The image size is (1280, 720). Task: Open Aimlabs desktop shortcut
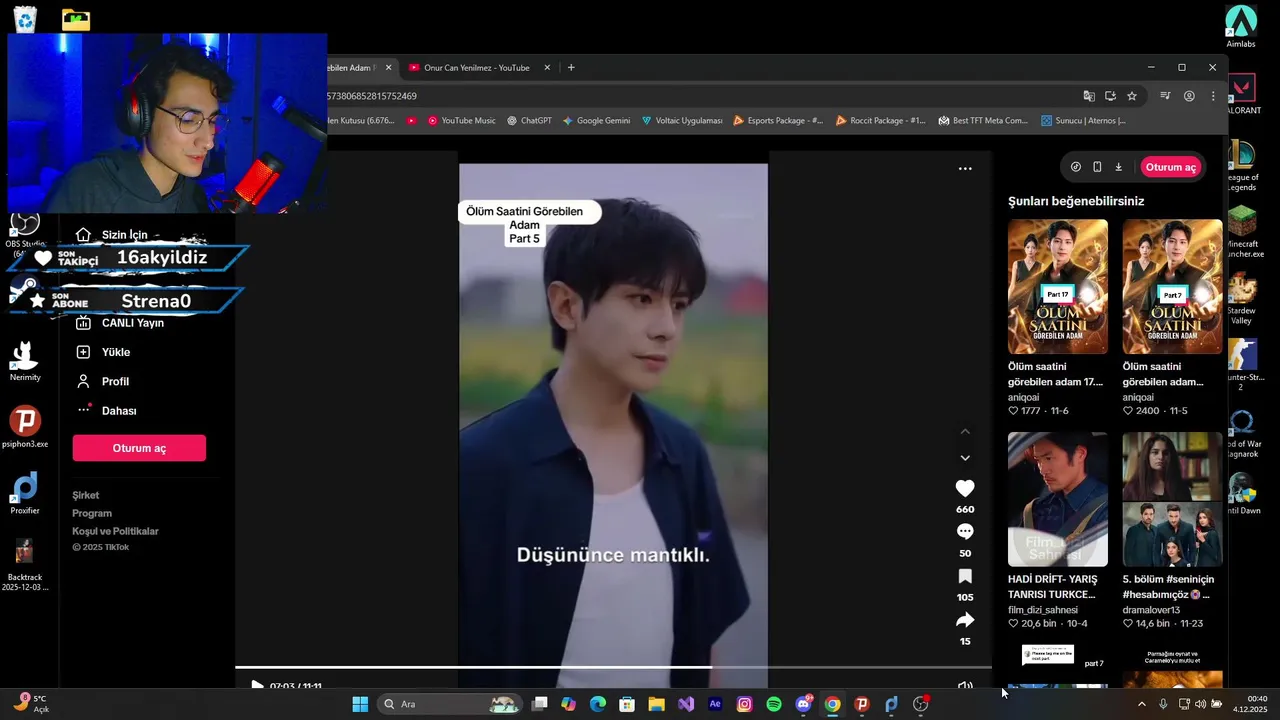(1241, 27)
